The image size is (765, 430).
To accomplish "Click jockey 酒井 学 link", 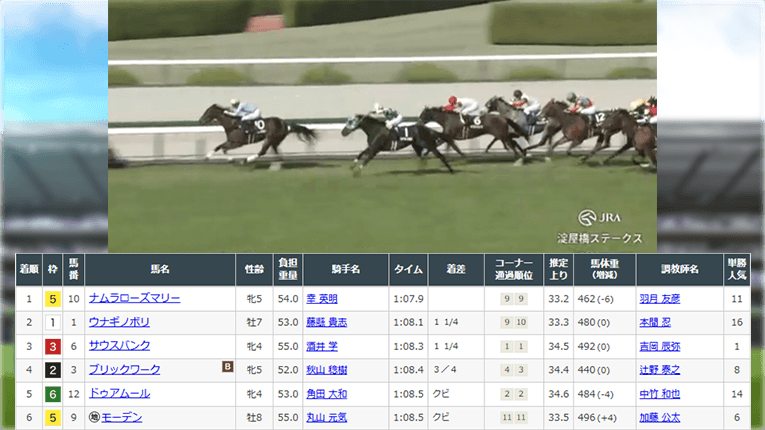I will (322, 346).
